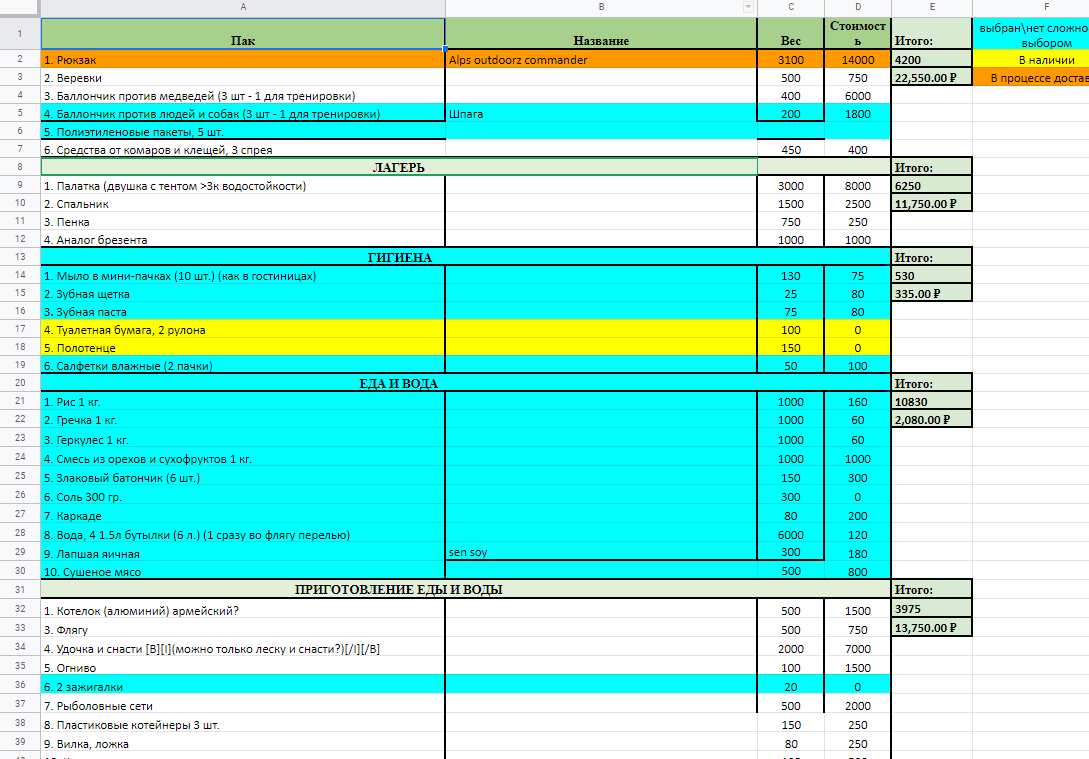
Task: Select weight 3100 for Рюкзак
Action: 790,60
